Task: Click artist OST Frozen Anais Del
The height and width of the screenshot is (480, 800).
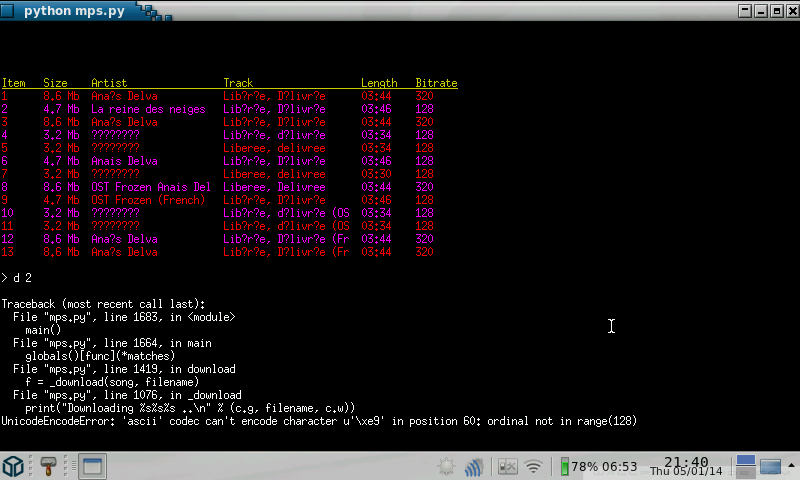Action: coord(151,187)
